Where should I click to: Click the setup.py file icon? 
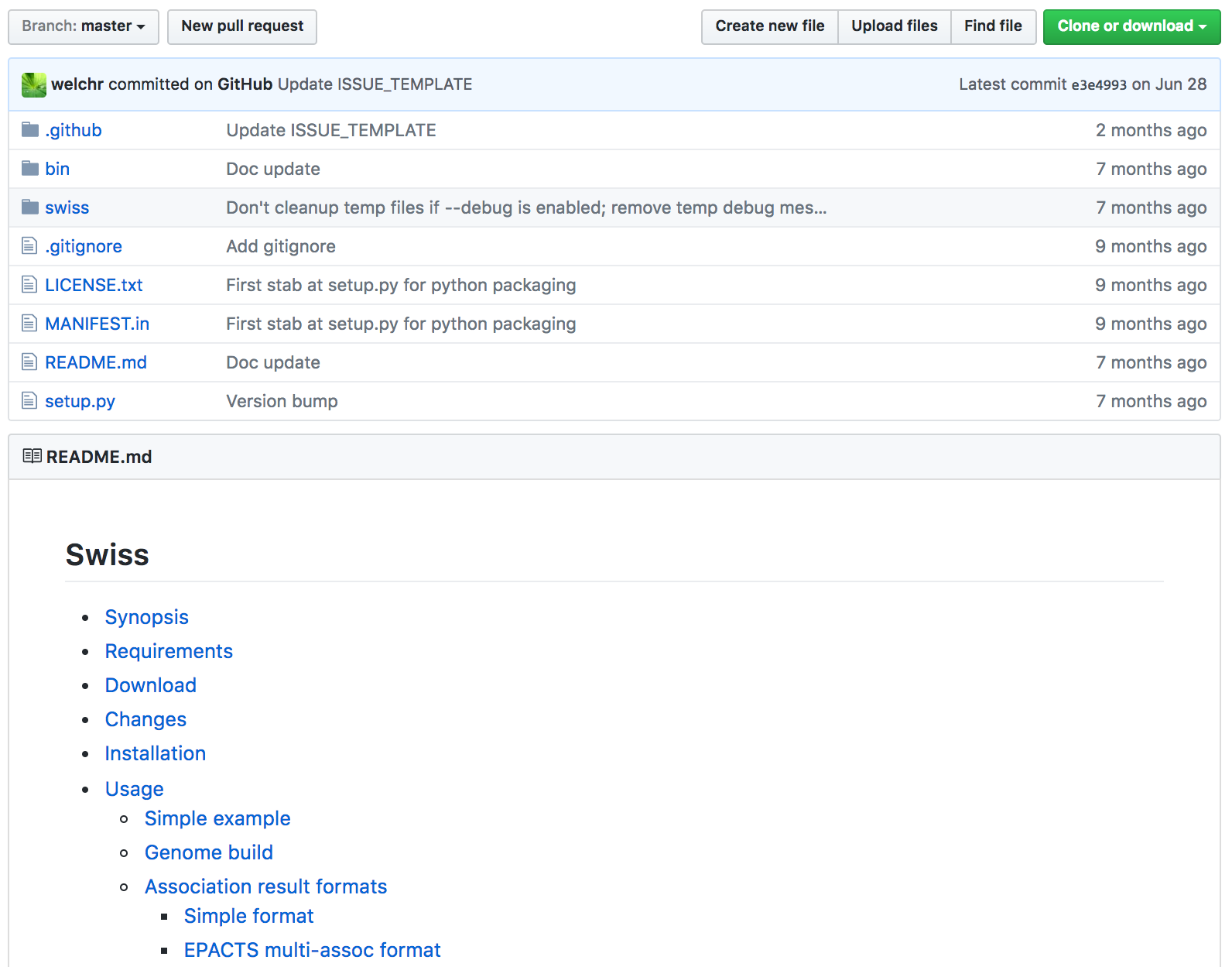coord(29,401)
